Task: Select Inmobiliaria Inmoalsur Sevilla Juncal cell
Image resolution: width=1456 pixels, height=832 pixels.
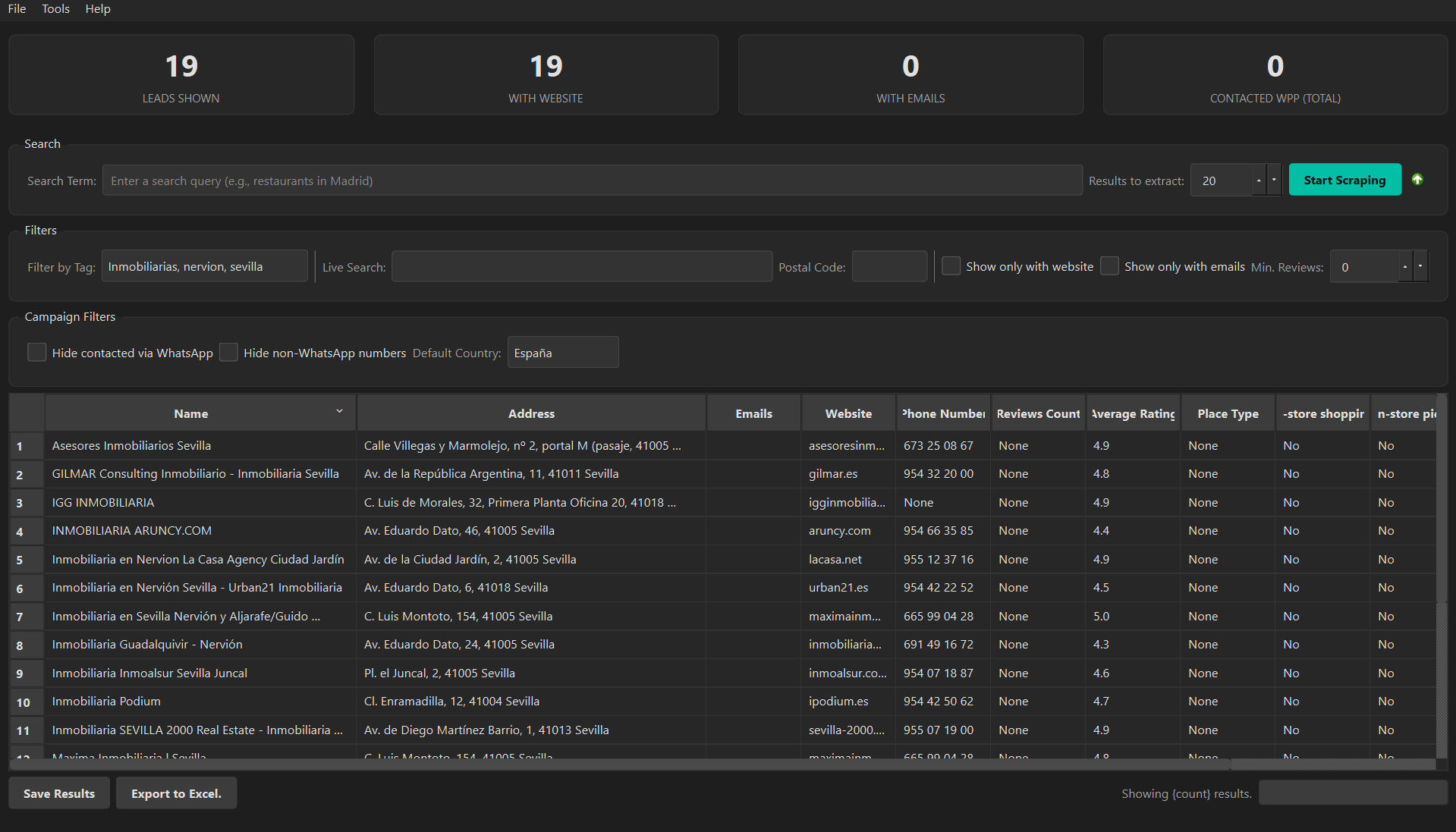Action: click(201, 673)
